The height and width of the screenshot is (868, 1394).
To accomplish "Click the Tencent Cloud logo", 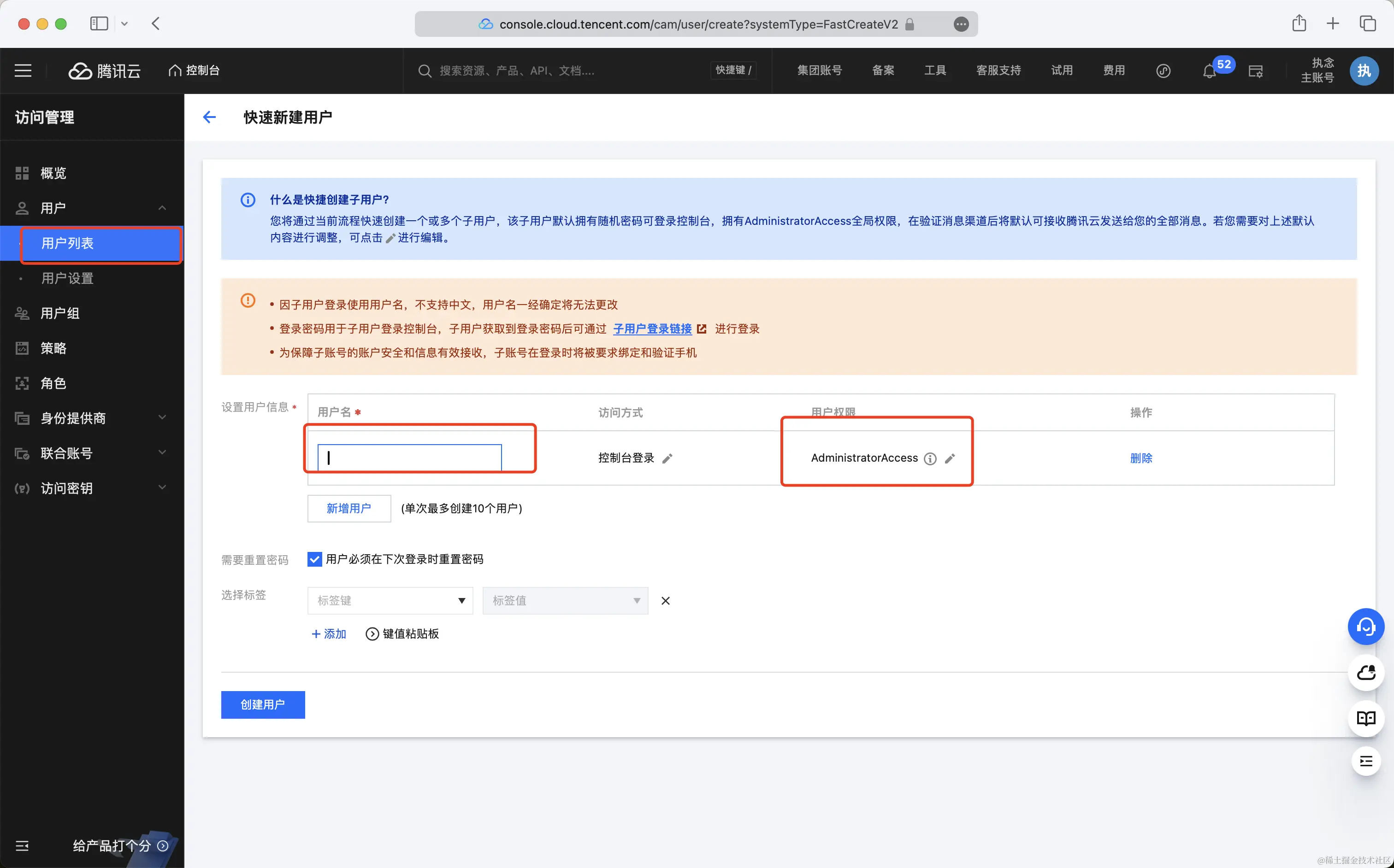I will (x=105, y=70).
